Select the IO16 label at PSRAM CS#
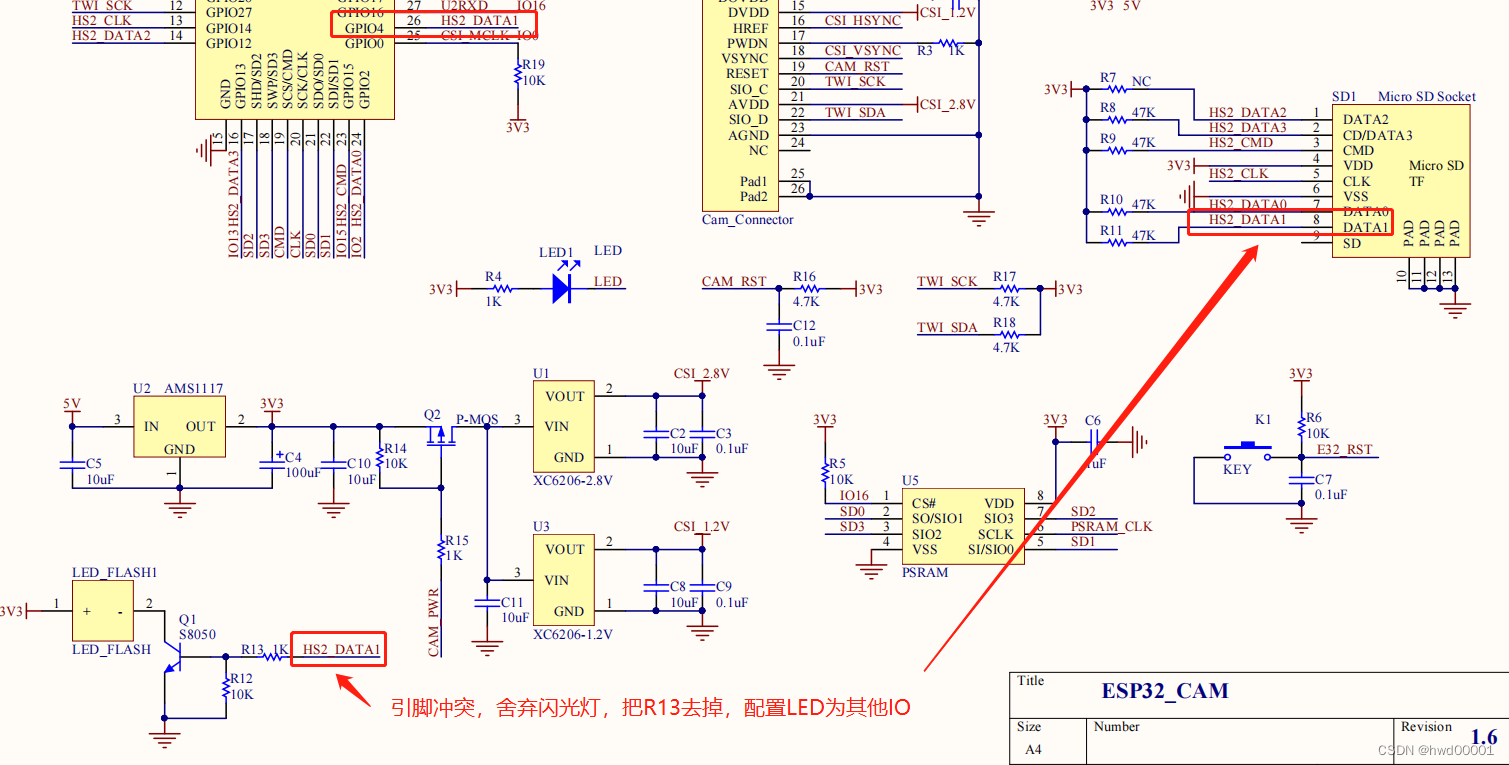Image resolution: width=1509 pixels, height=765 pixels. click(x=855, y=495)
